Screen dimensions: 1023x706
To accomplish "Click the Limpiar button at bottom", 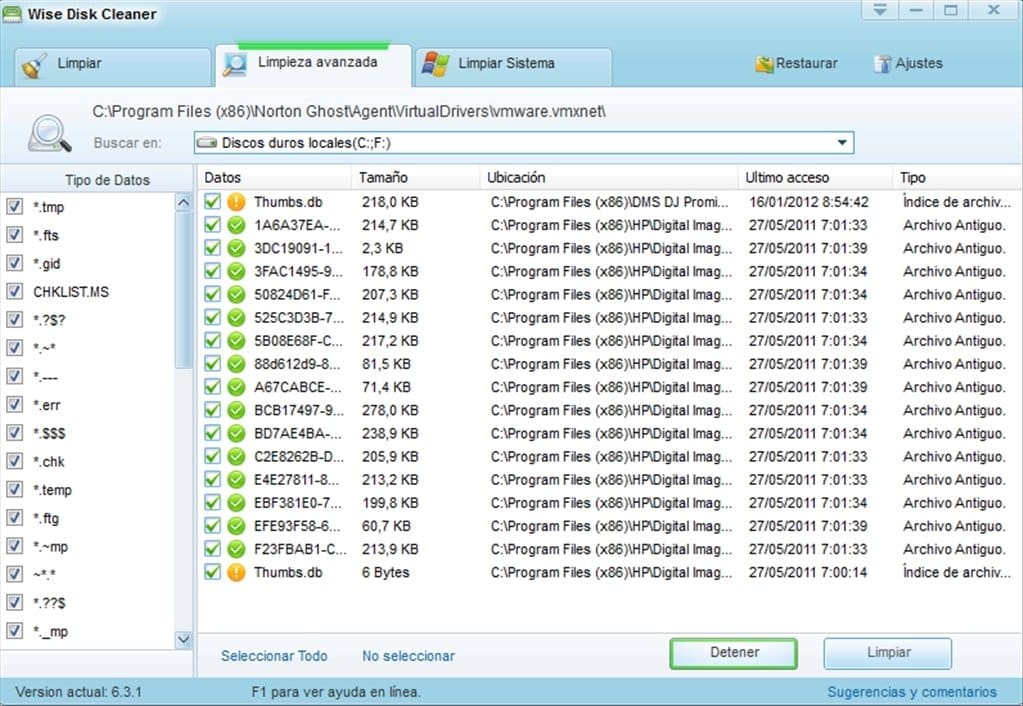I will point(888,652).
